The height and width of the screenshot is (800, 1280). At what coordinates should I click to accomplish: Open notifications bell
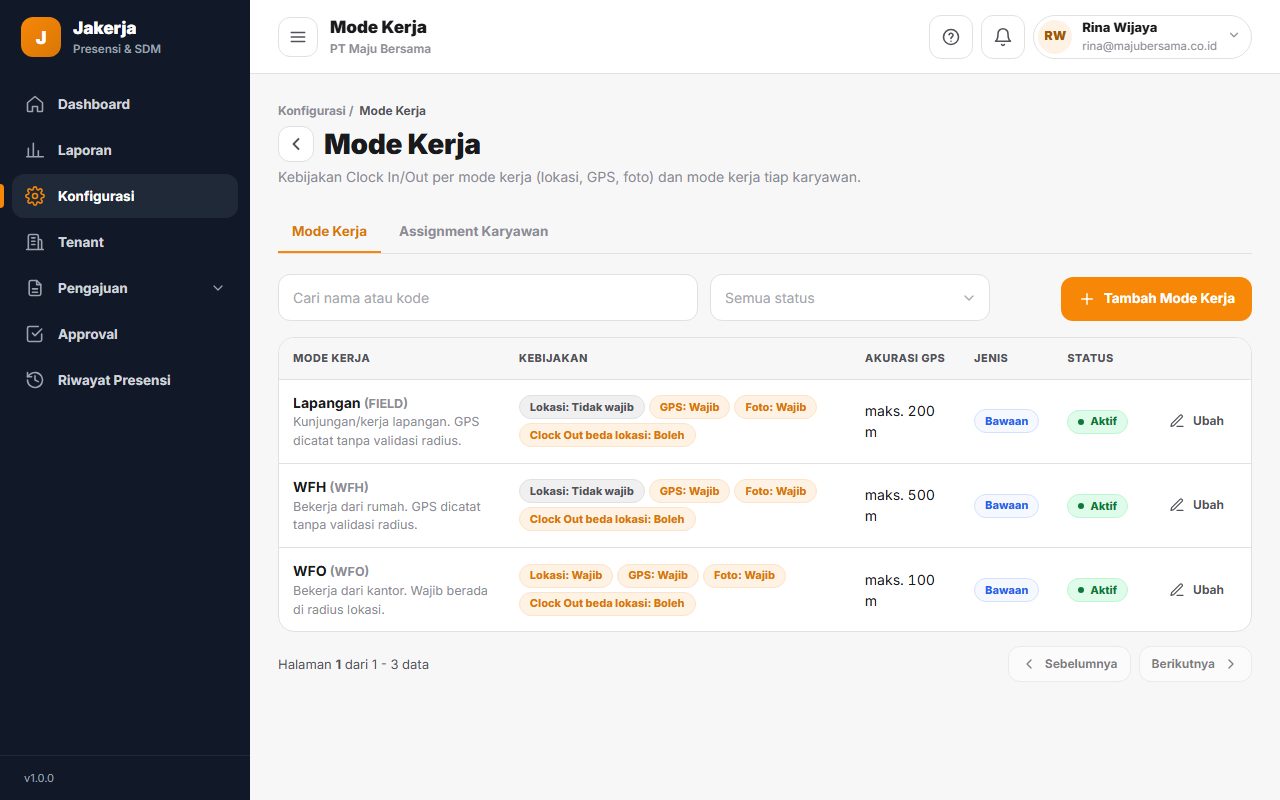[x=1003, y=37]
